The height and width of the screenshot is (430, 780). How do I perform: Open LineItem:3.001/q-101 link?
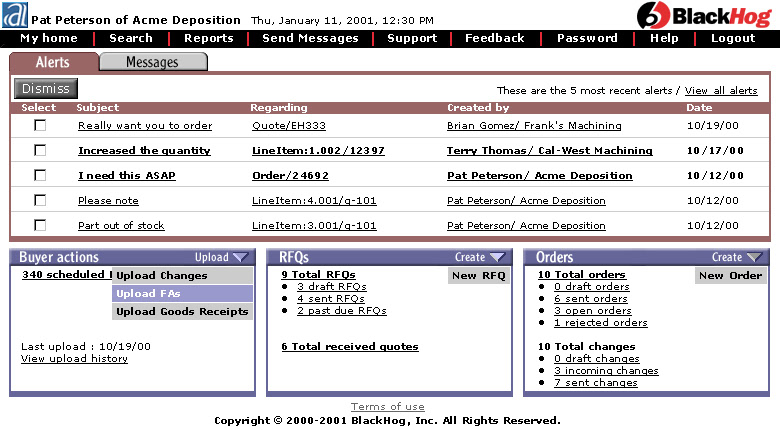point(314,225)
